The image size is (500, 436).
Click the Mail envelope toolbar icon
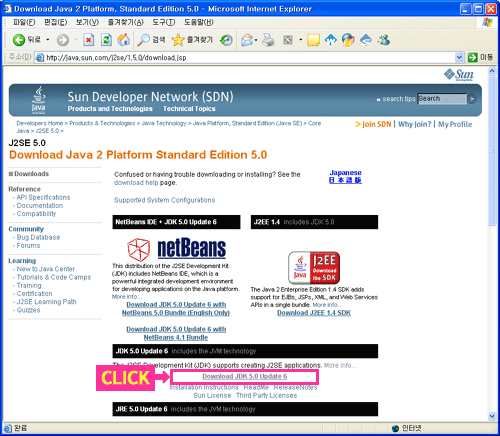pyautogui.click(x=247, y=40)
